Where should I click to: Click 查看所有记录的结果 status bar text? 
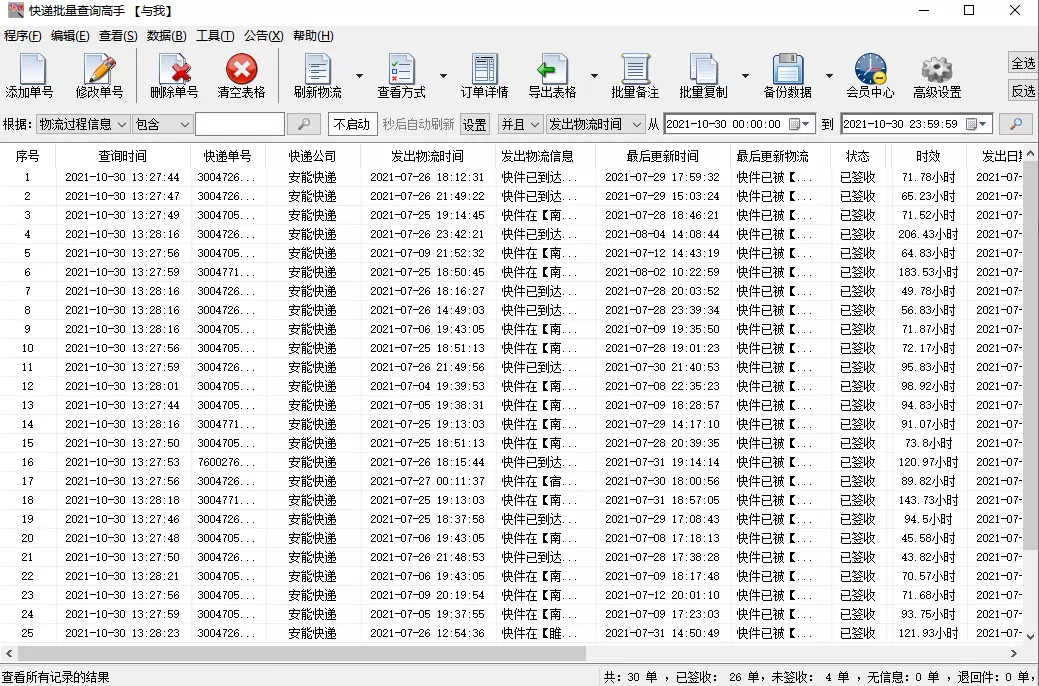point(56,677)
